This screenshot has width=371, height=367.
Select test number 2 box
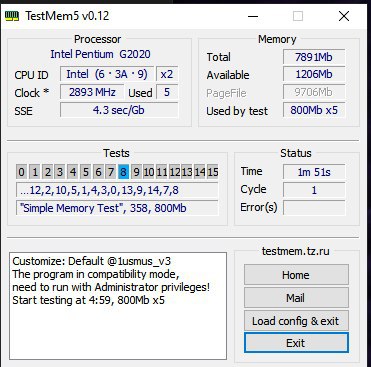(x=48, y=172)
